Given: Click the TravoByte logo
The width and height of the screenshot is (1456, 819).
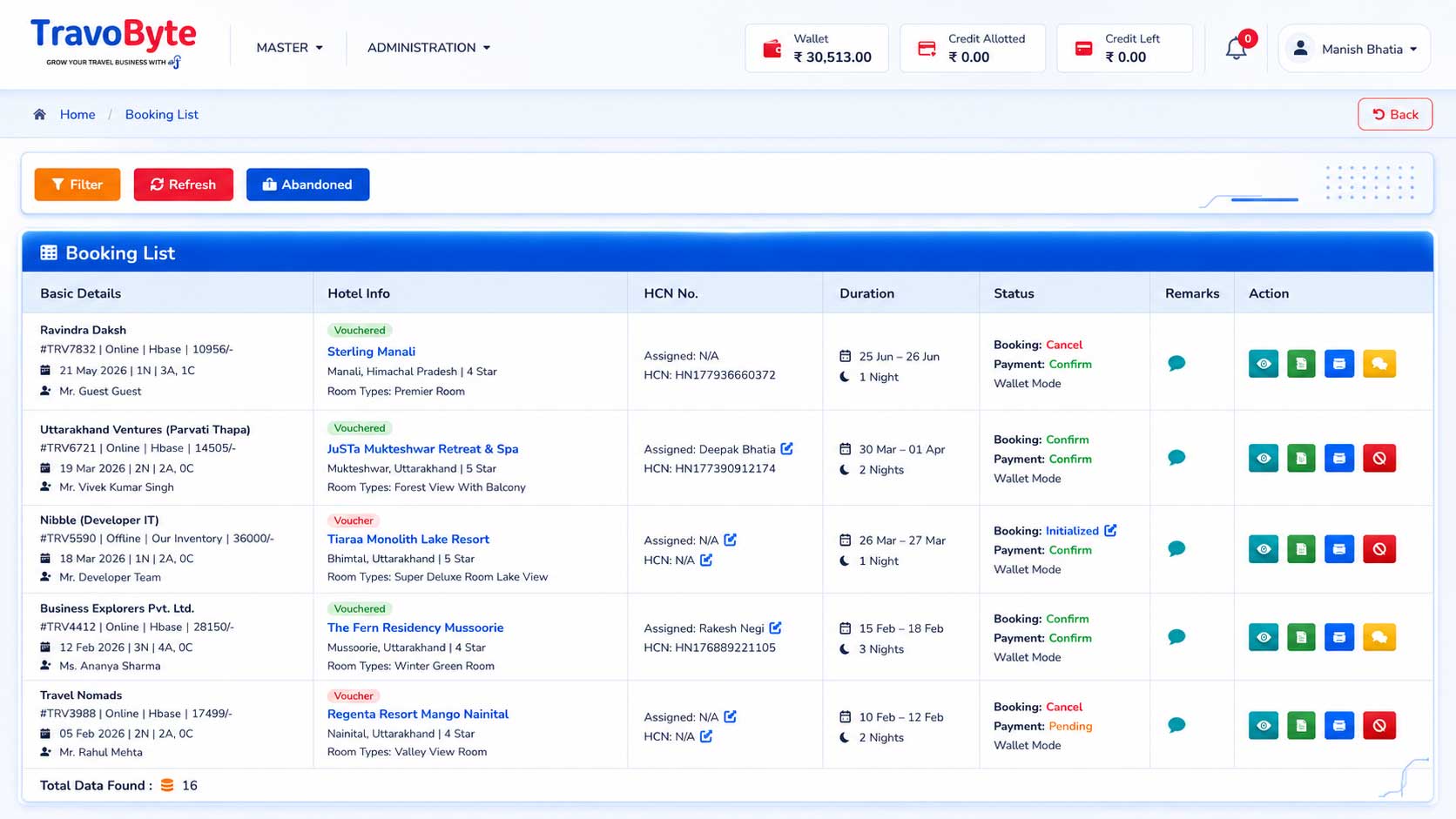Looking at the screenshot, I should pos(113,44).
